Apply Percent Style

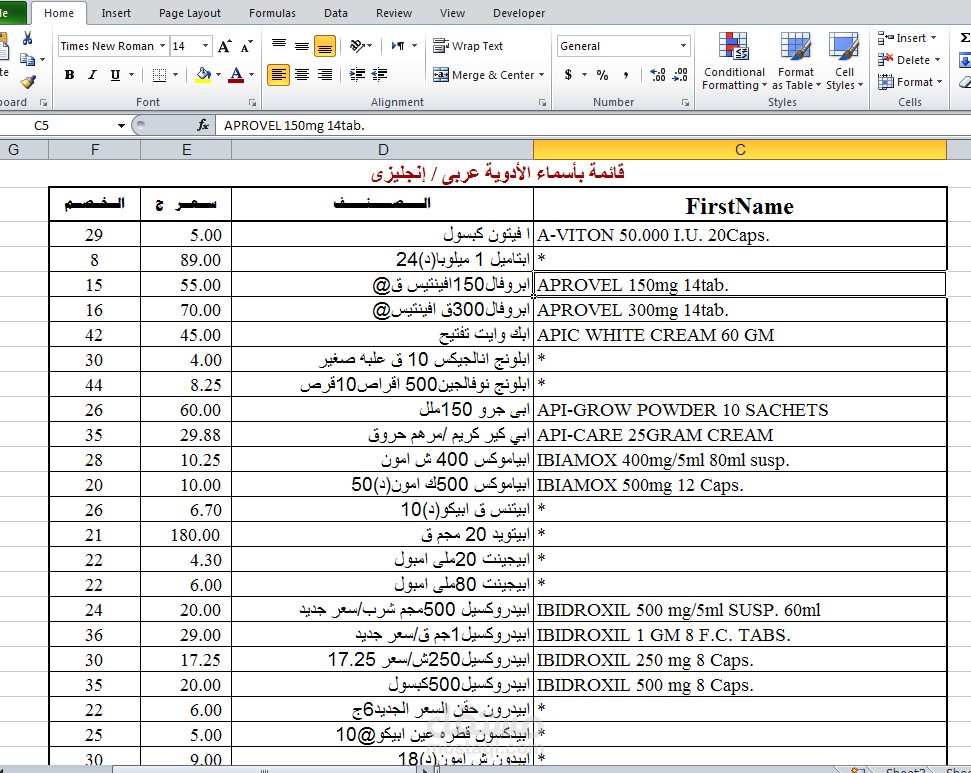603,75
